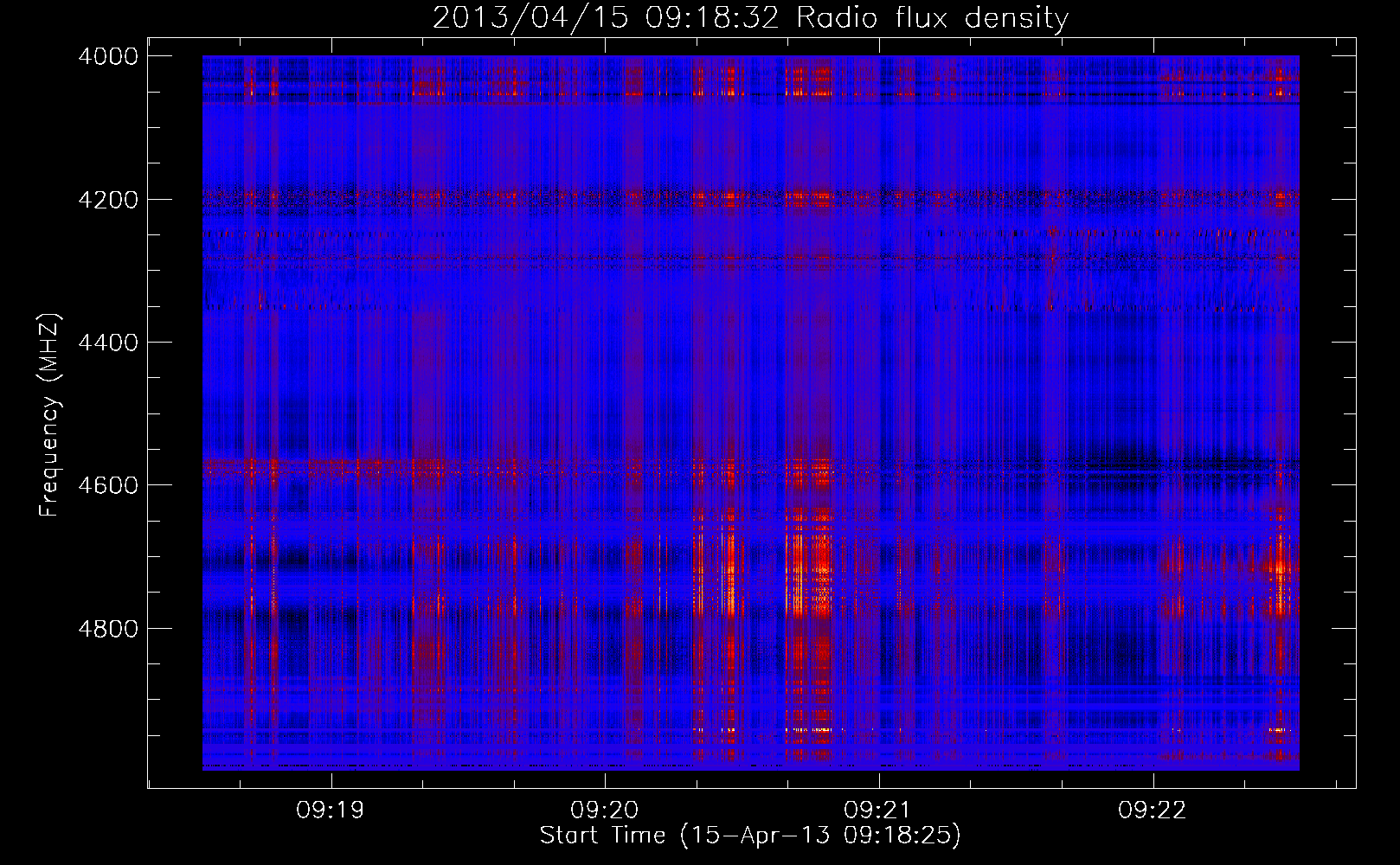1400x865 pixels.
Task: Click the "Frequency (MHZ)" axis label
Action: (x=50, y=415)
